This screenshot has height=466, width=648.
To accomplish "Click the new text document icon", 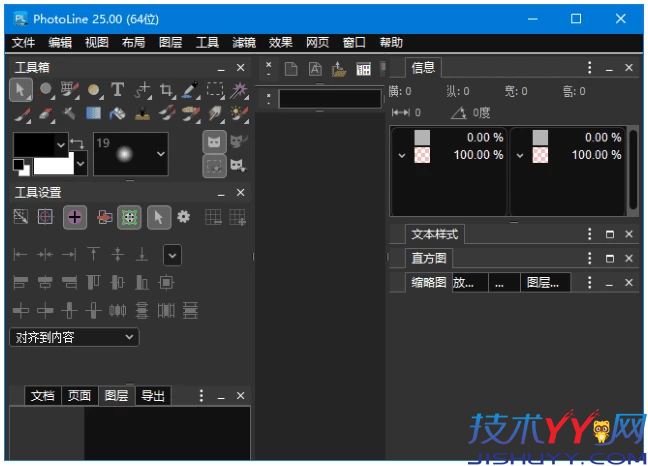I will point(315,69).
